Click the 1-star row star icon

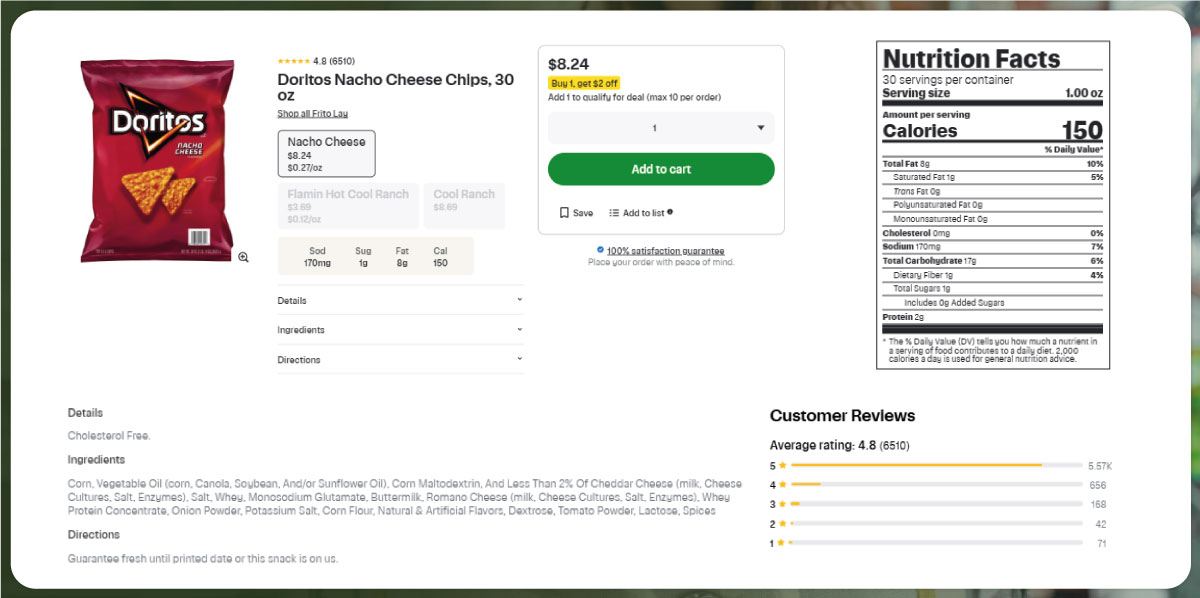(782, 543)
